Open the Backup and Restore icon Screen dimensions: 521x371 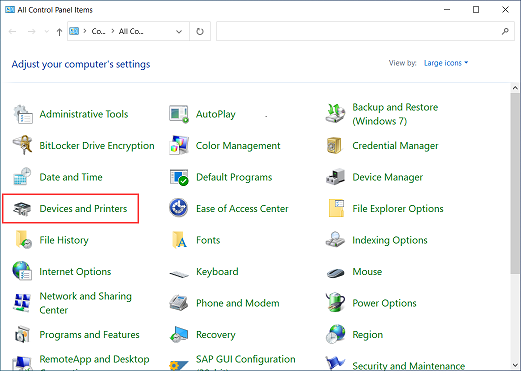[335, 114]
